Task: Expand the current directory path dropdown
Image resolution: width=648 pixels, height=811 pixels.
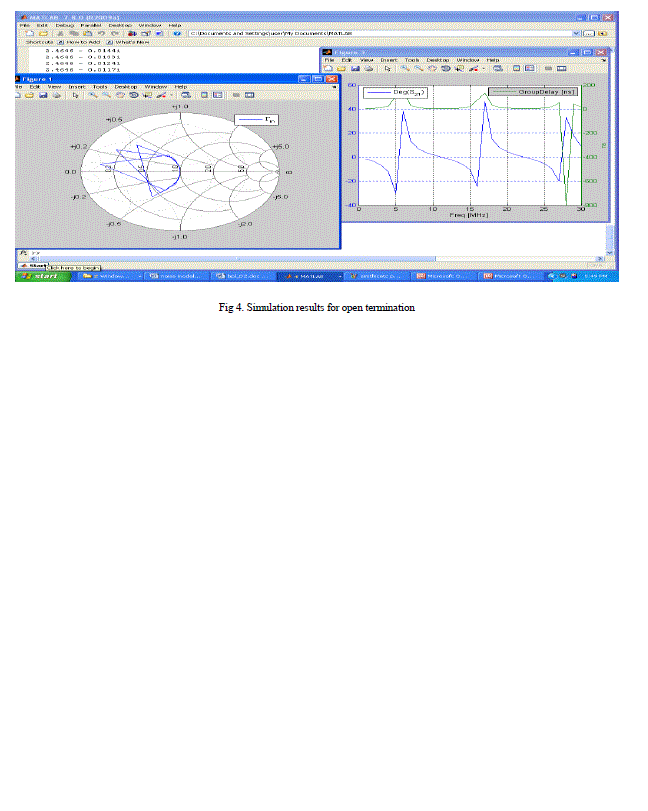Action: (x=576, y=33)
